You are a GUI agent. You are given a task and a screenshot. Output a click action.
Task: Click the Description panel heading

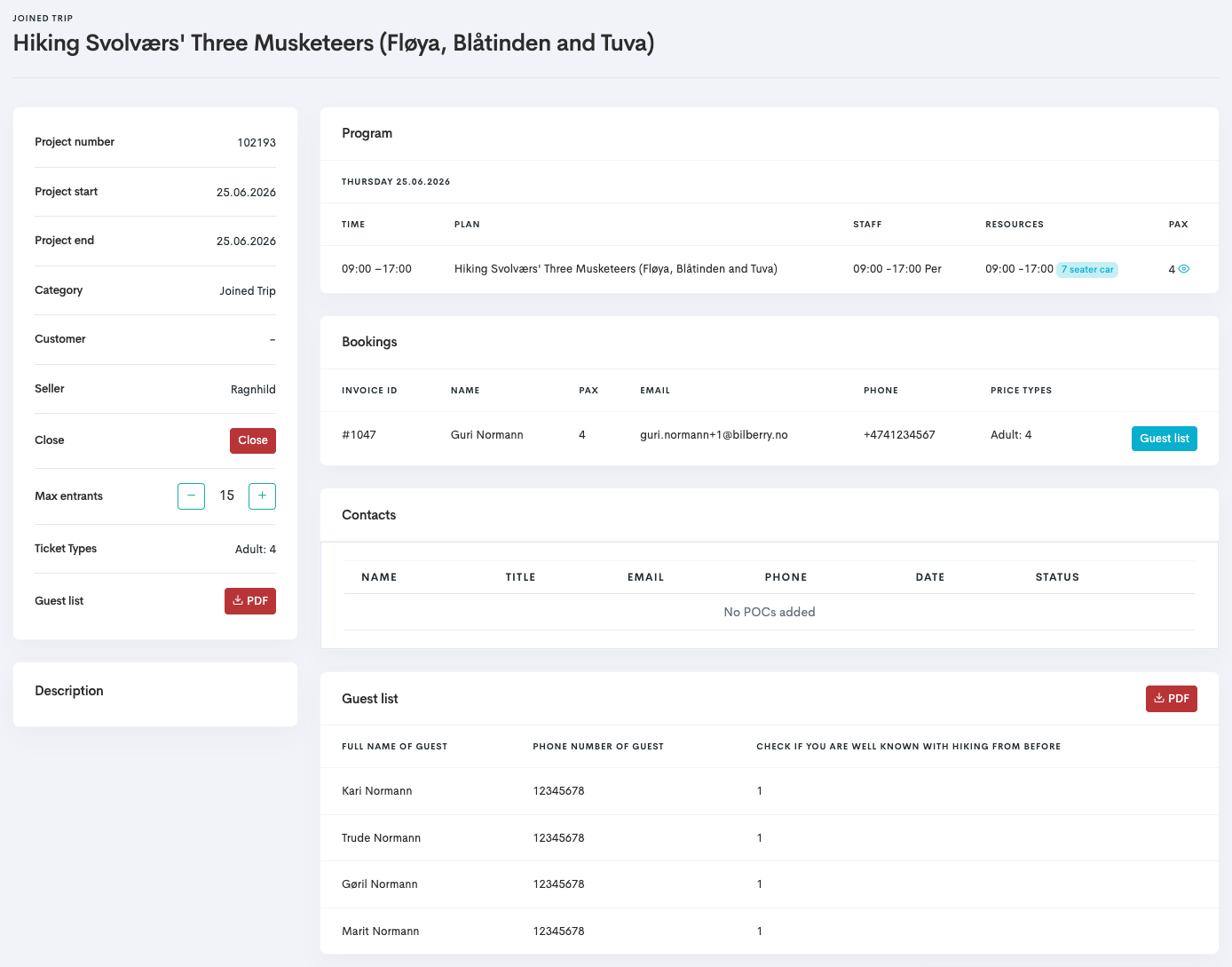(69, 691)
